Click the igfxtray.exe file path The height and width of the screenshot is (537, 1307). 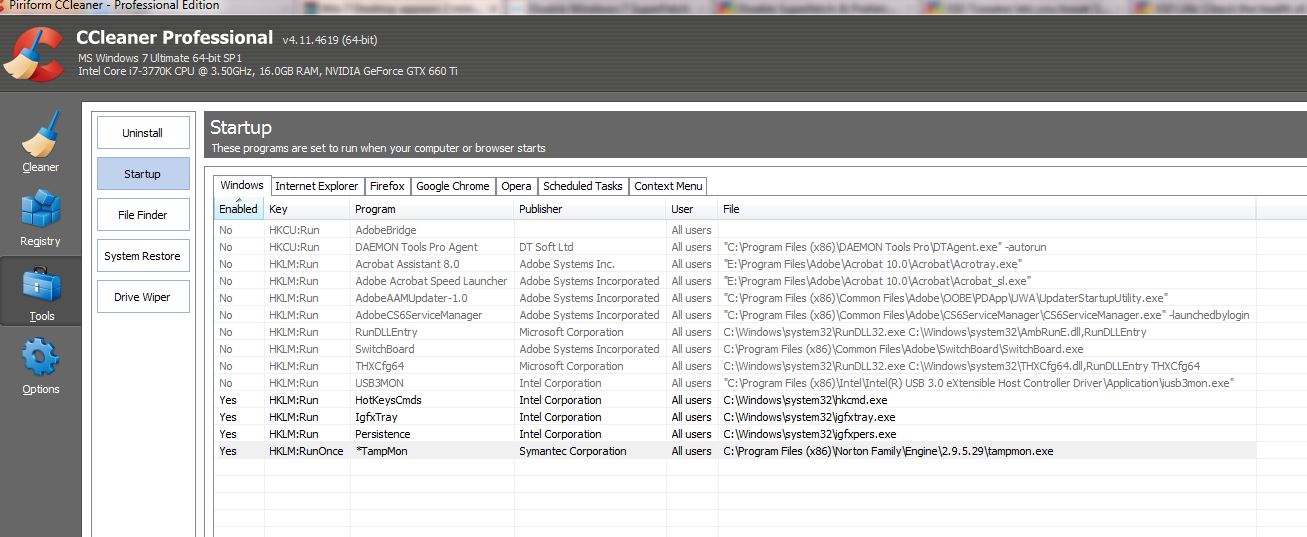[809, 417]
